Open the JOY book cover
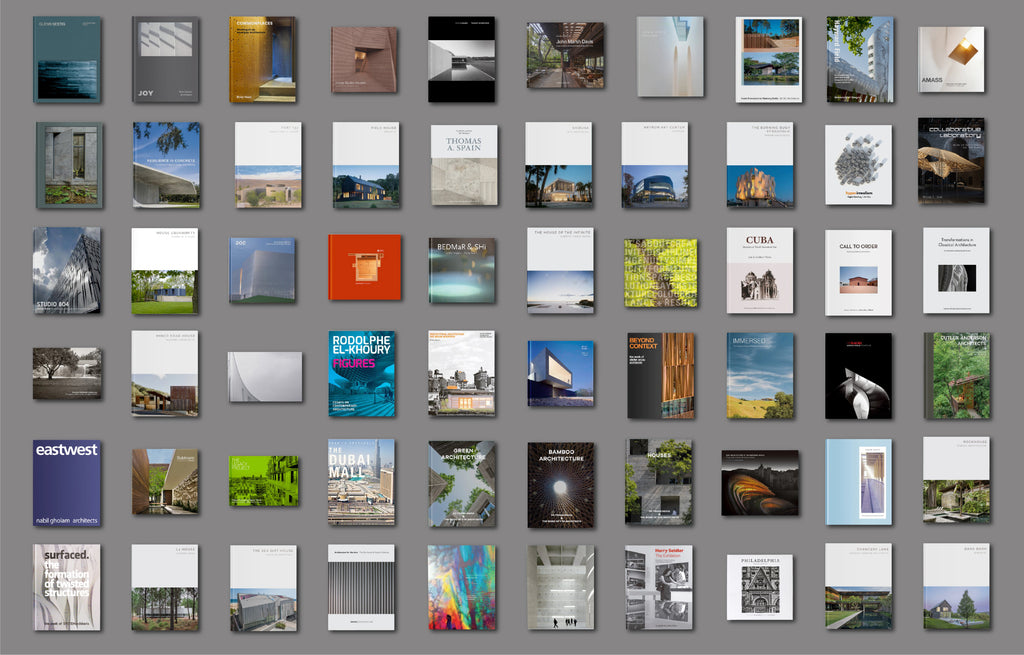The image size is (1024, 655). point(166,59)
